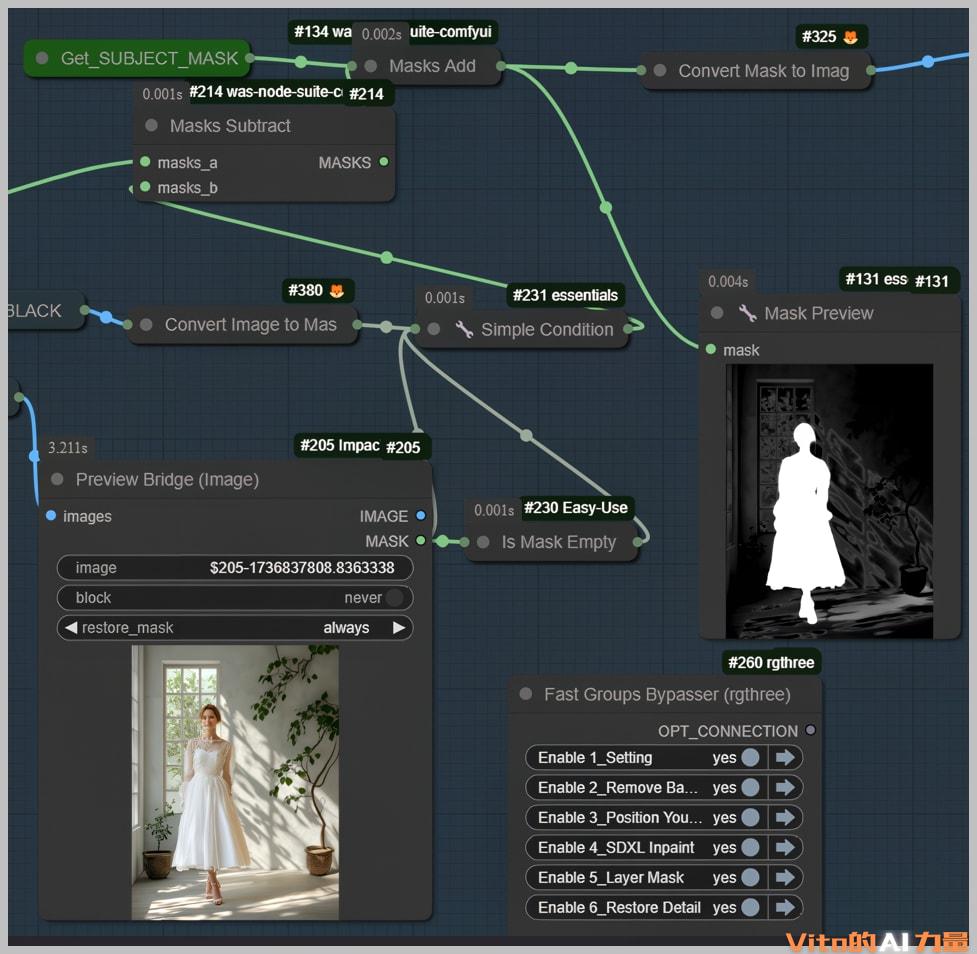Collapse the Masks Add node using its dot
This screenshot has height=954, width=977.
point(371,65)
